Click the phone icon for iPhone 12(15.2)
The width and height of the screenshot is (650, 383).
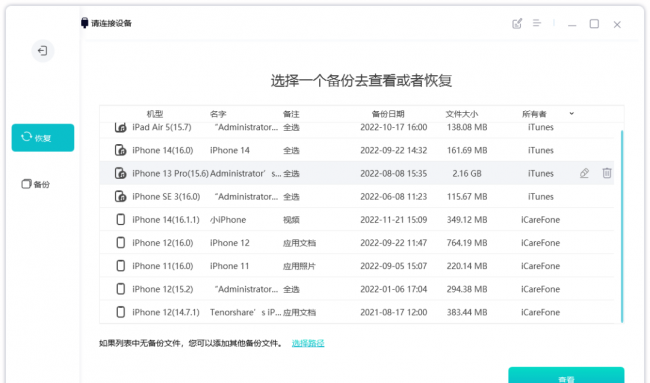coord(121,289)
